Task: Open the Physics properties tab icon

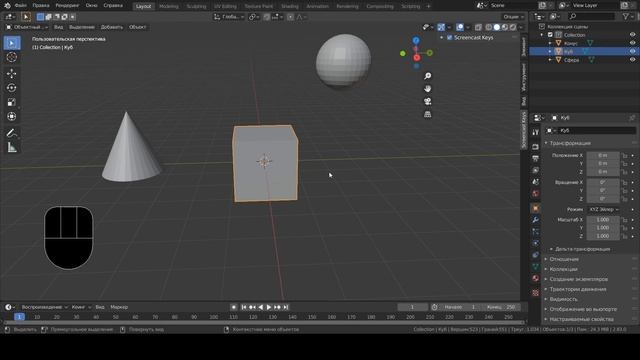Action: pyautogui.click(x=536, y=243)
